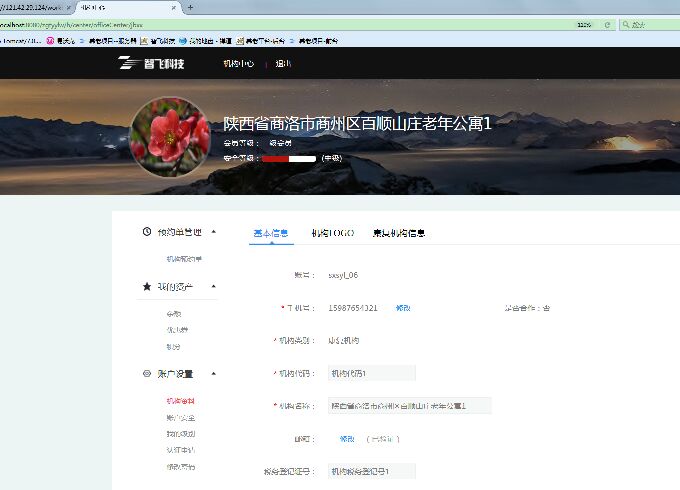Click the blue link beside phone number 15987654321

(402, 308)
